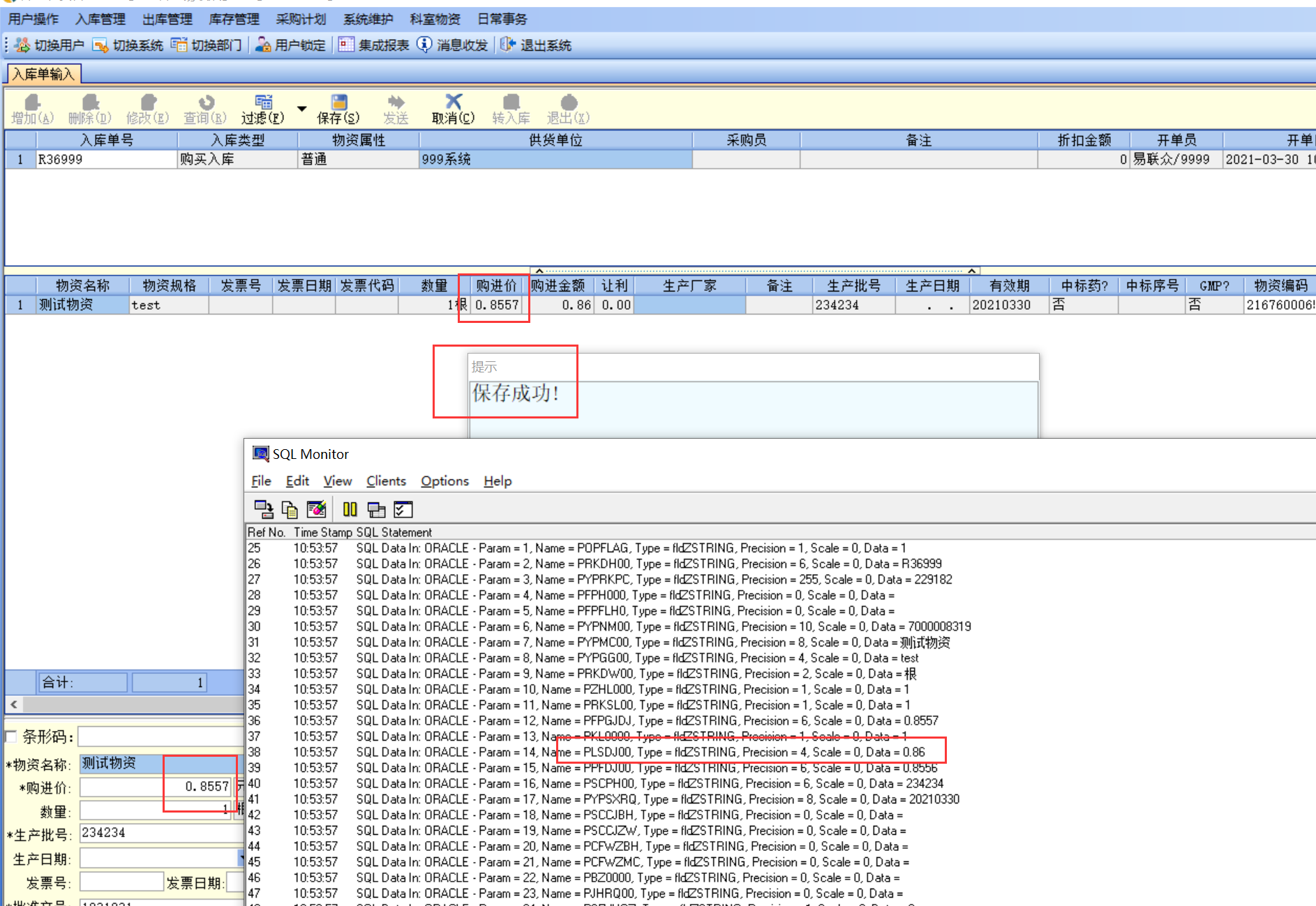Click the 生产批号 input showing 234234

[x=162, y=833]
